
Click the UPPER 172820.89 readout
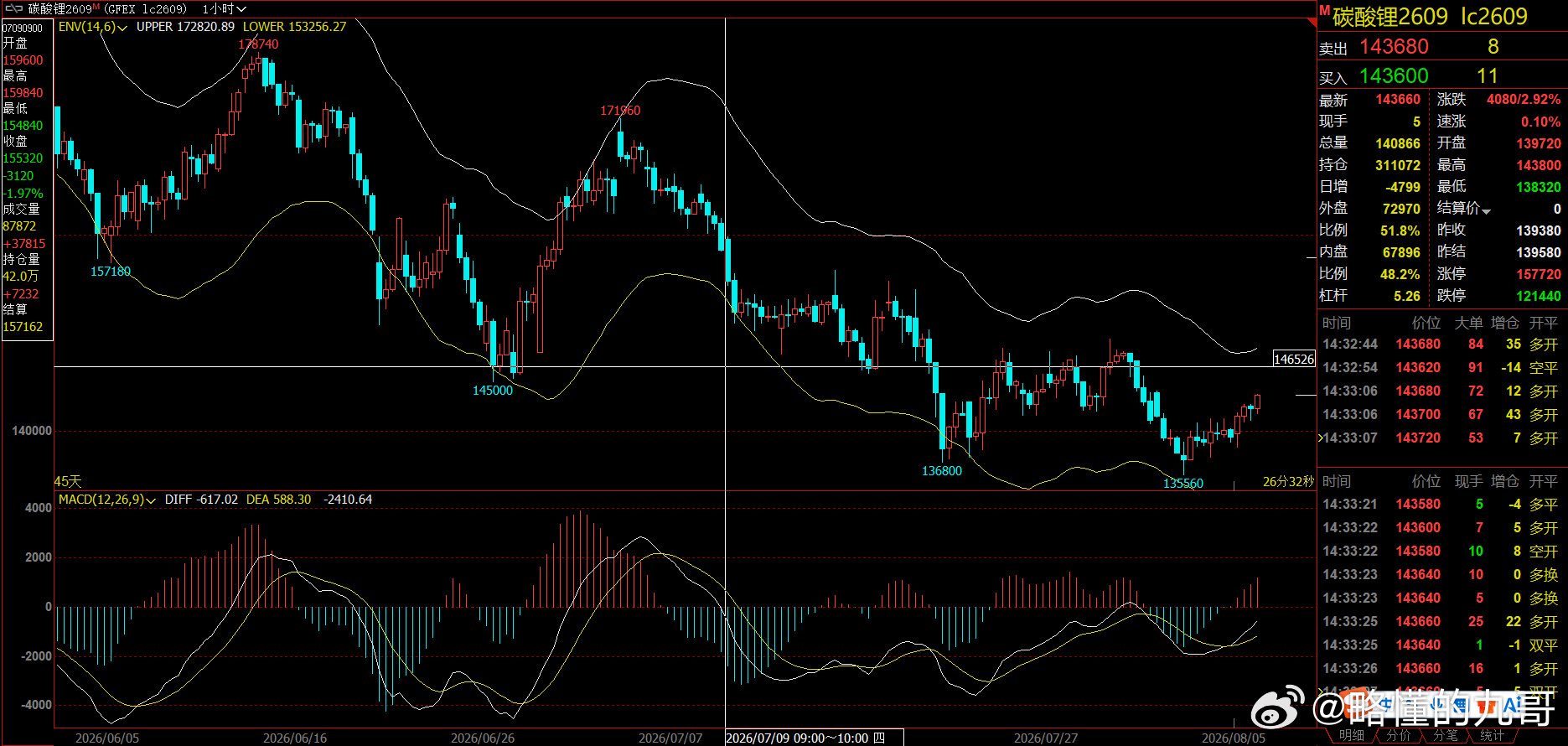point(185,27)
